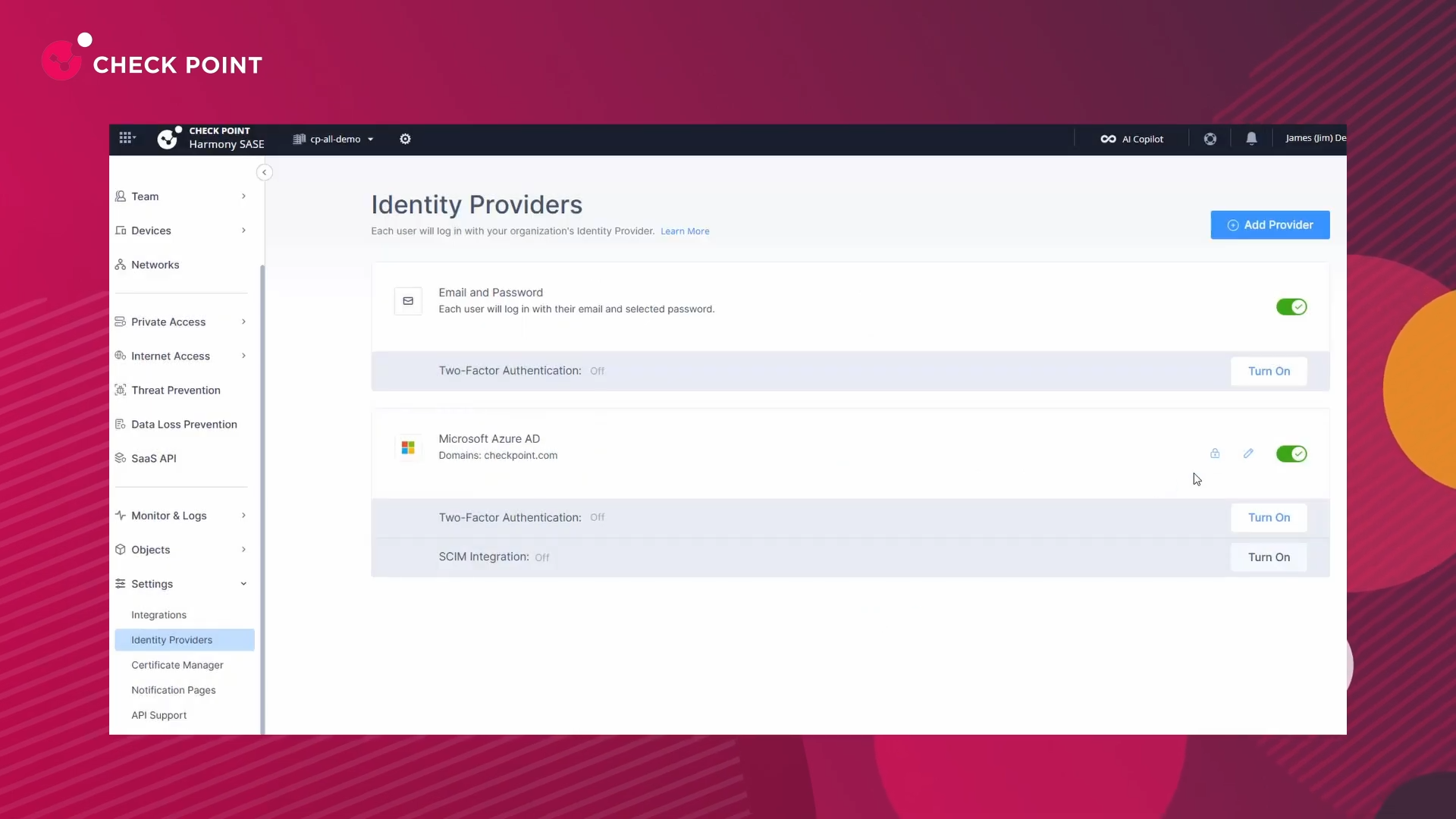The height and width of the screenshot is (819, 1456).
Task: Click the Email and Password envelope icon
Action: tap(408, 301)
